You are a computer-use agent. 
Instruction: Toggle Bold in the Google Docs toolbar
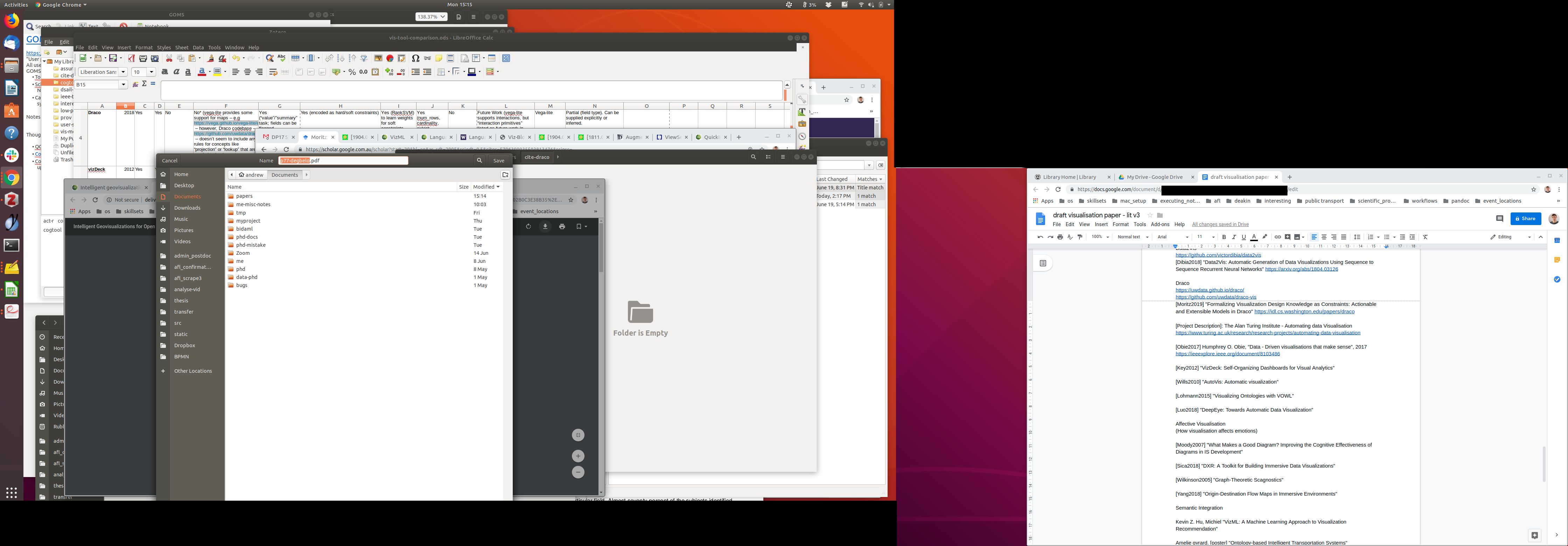tap(1224, 237)
